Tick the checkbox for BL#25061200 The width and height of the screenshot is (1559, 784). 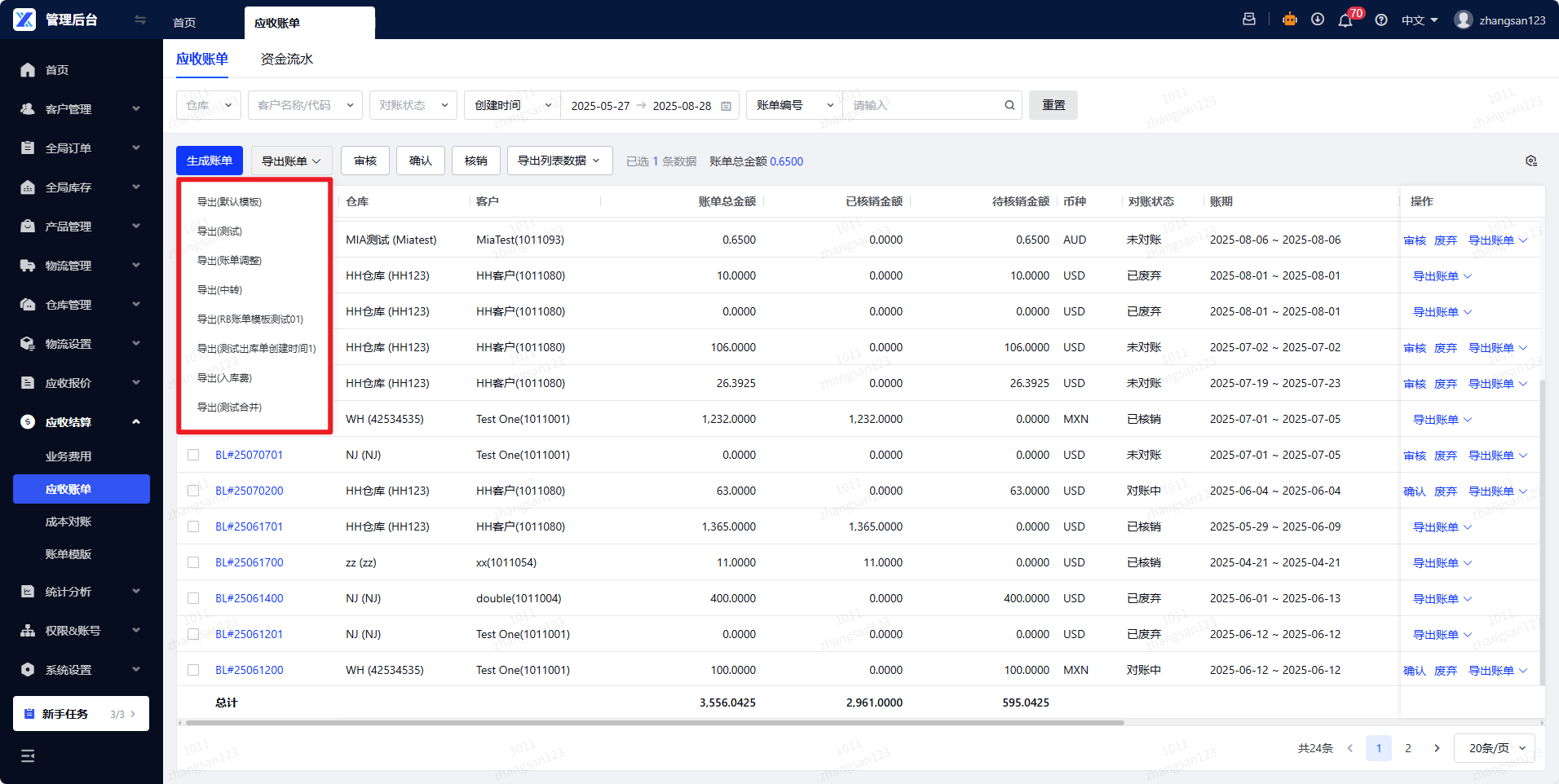[x=193, y=670]
